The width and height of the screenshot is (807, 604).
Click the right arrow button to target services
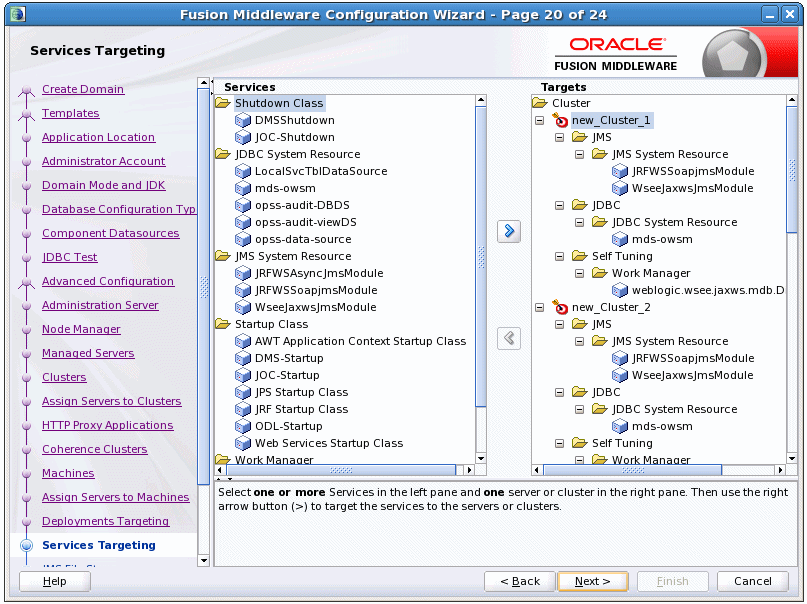(509, 231)
